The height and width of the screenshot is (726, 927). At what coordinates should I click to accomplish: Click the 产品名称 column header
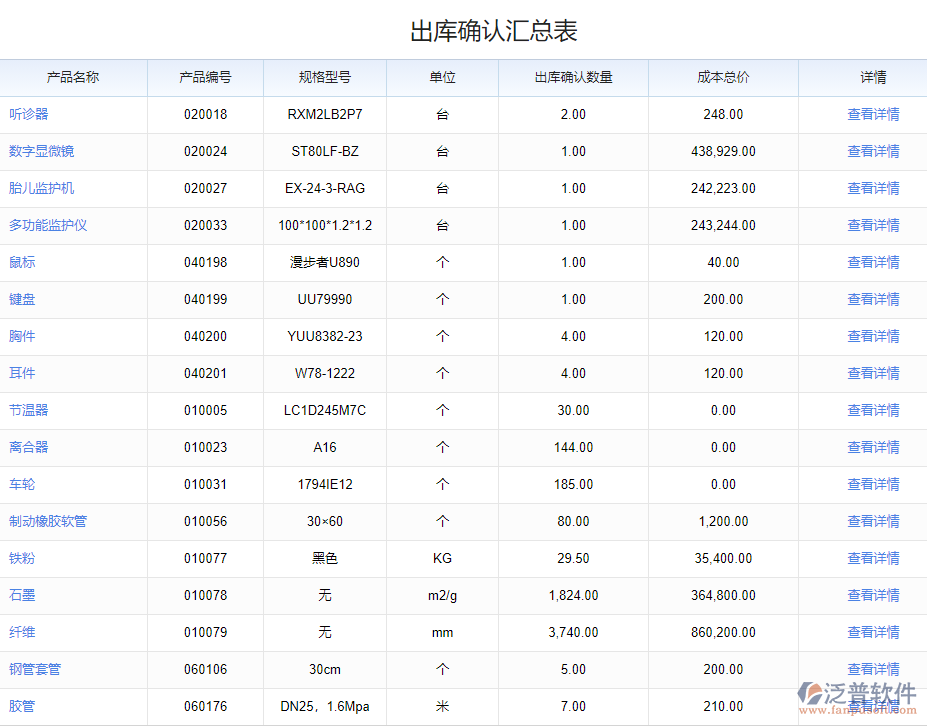(73, 77)
